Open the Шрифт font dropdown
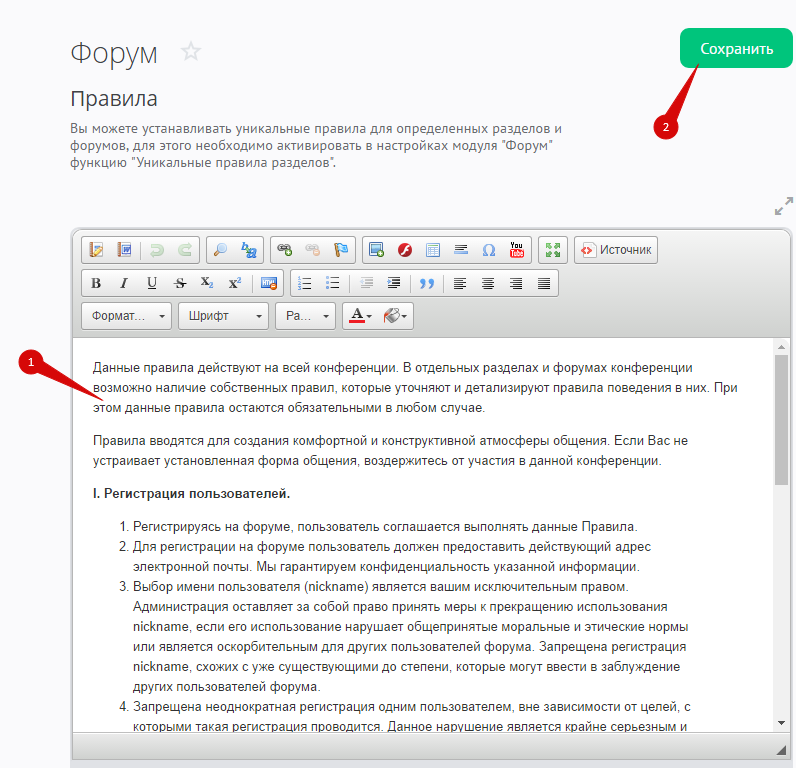Viewport: 796px width, 768px height. (x=223, y=316)
